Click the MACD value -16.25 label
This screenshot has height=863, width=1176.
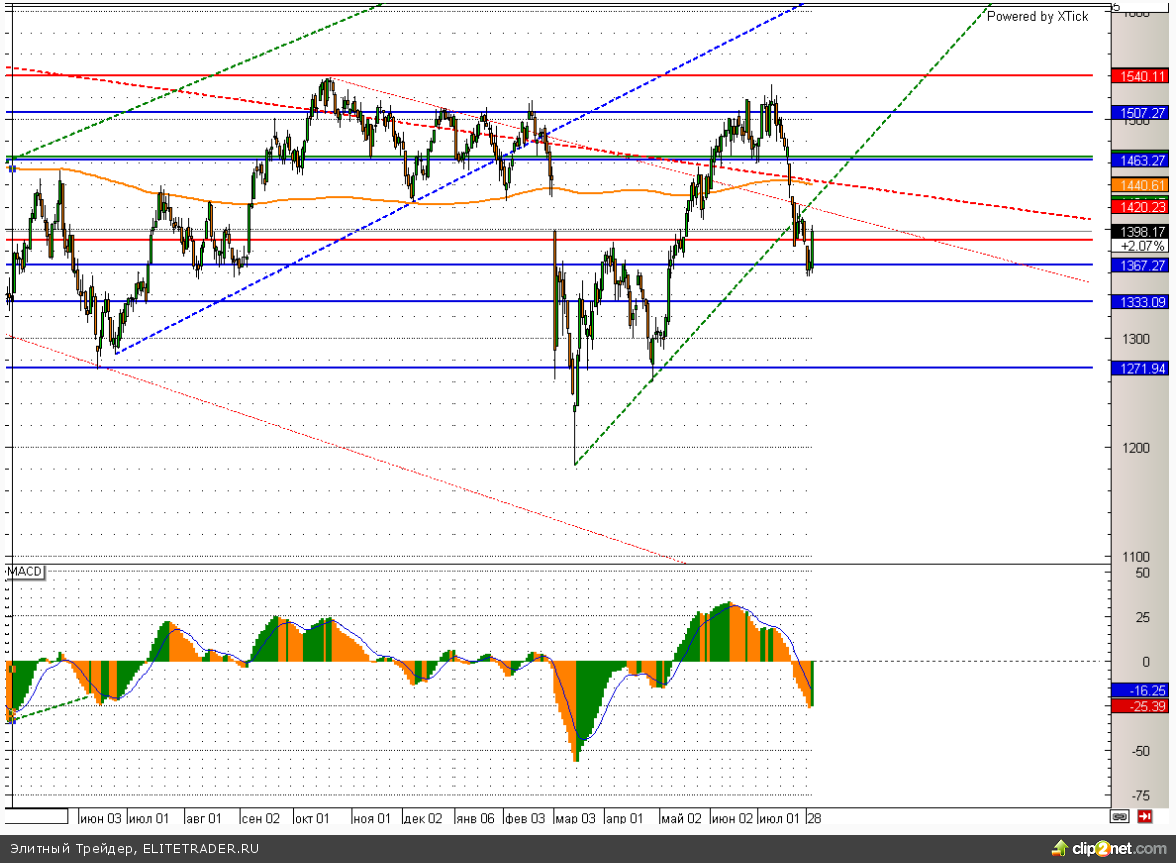tap(1139, 691)
